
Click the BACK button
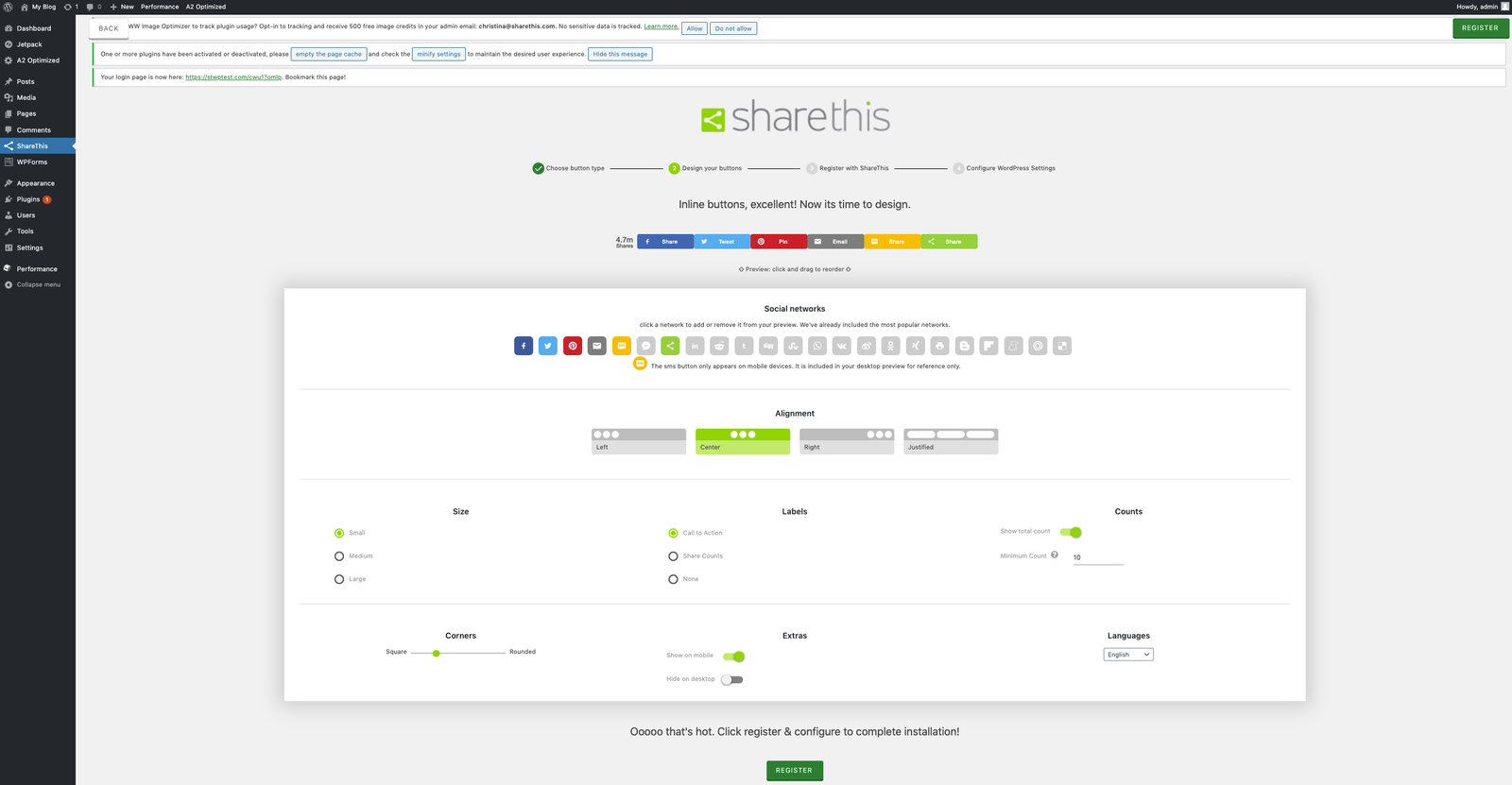[109, 28]
